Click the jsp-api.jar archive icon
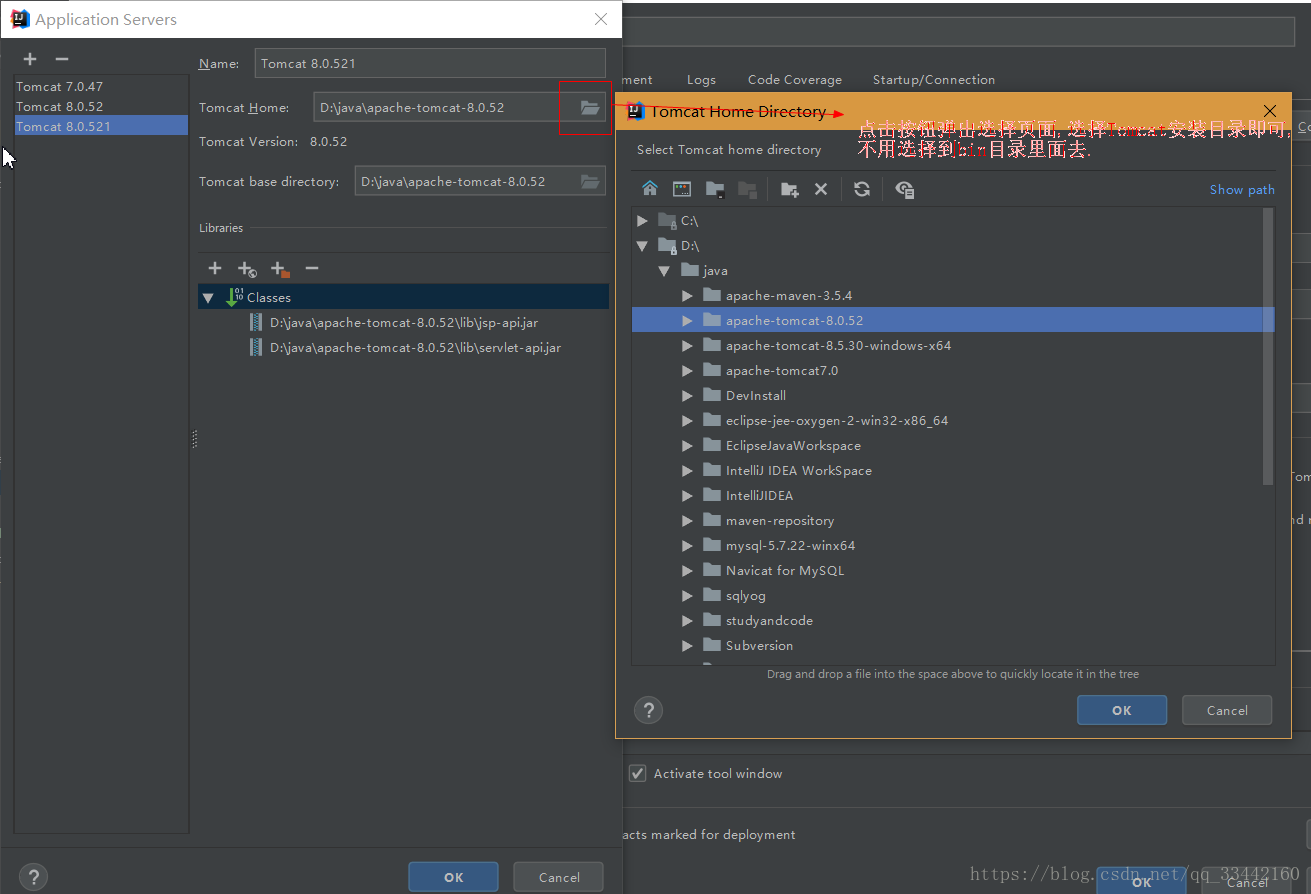 click(256, 322)
